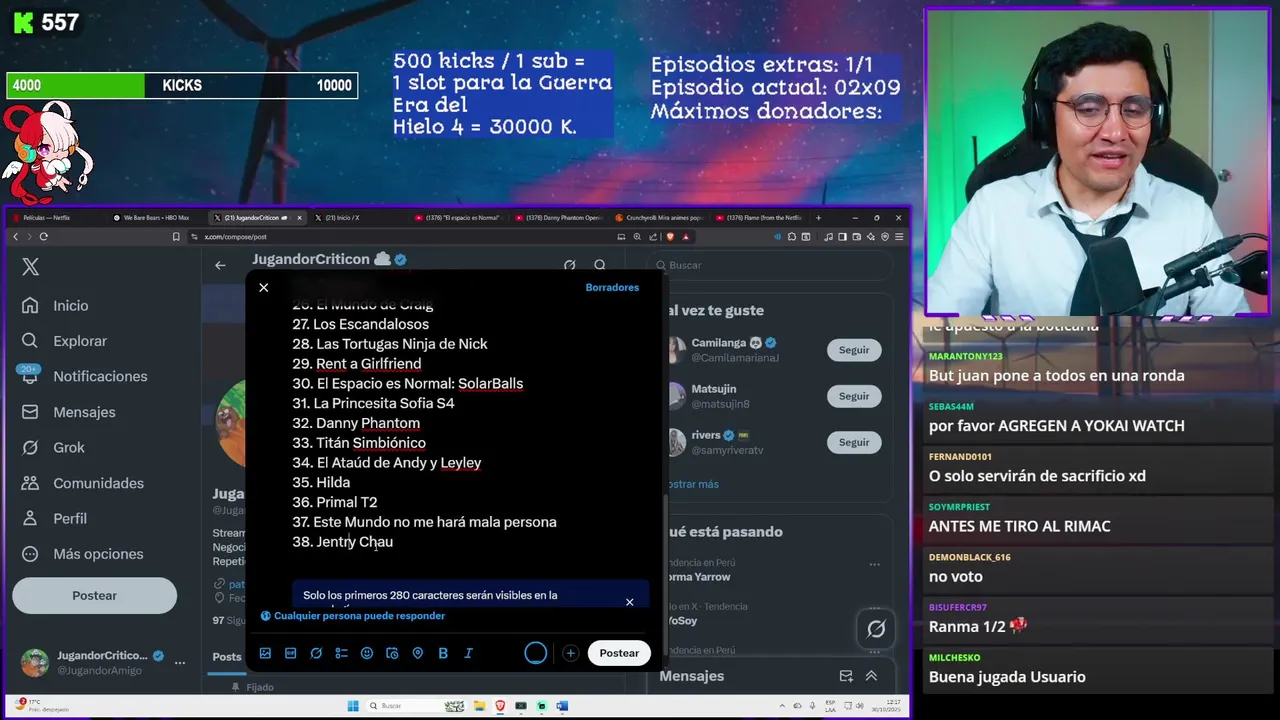The image size is (1280, 720).
Task: Click sidebar Postear button
Action: [94, 595]
